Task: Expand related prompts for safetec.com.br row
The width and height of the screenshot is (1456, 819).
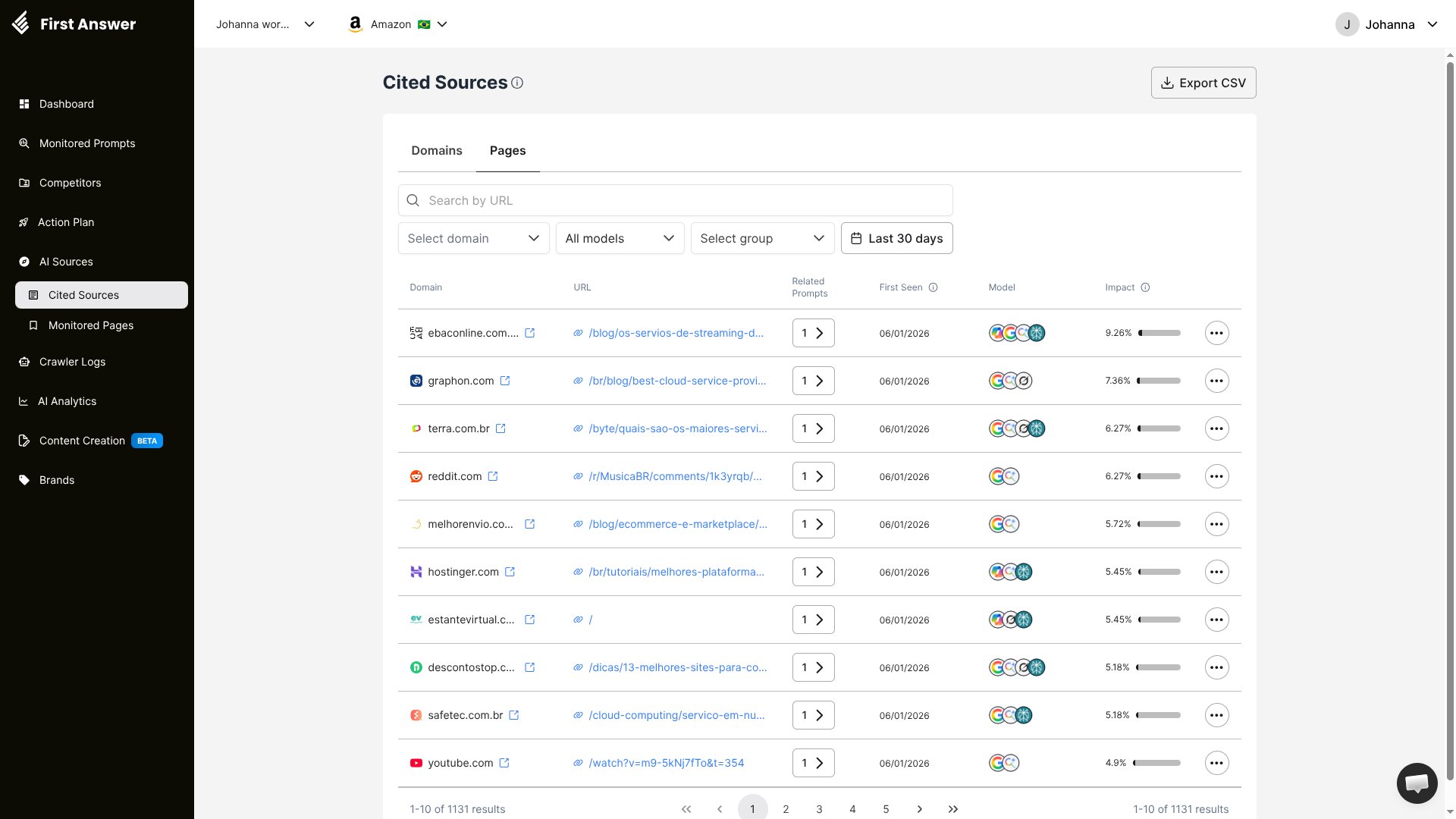Action: 813,715
